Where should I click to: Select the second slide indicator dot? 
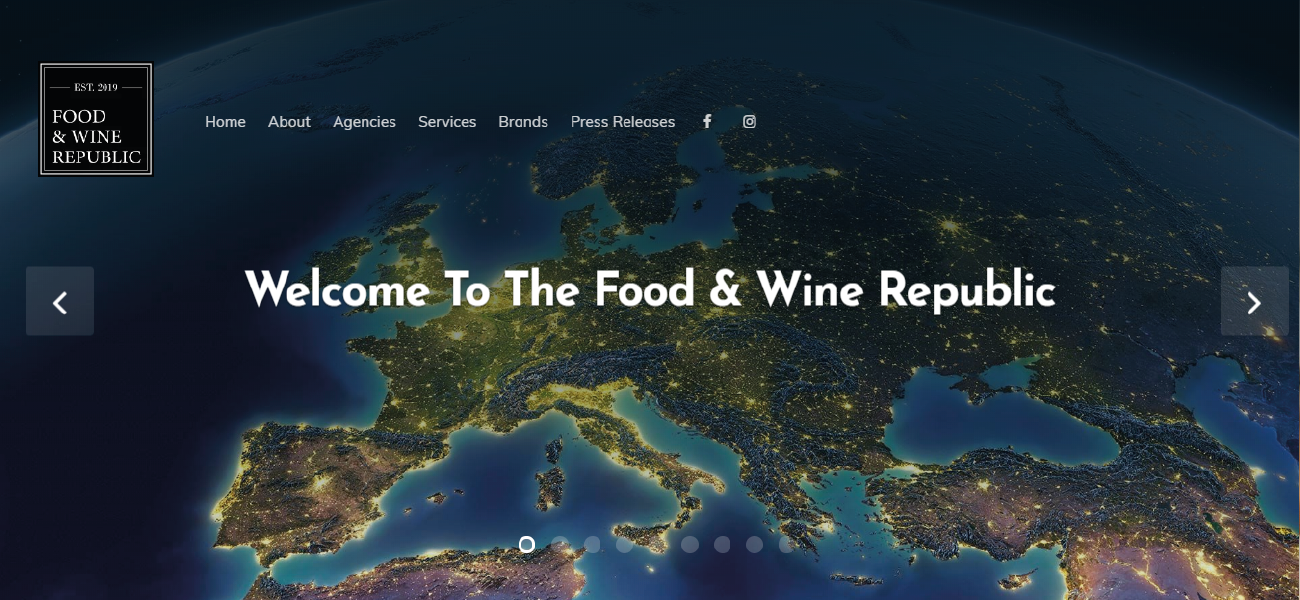click(x=560, y=544)
